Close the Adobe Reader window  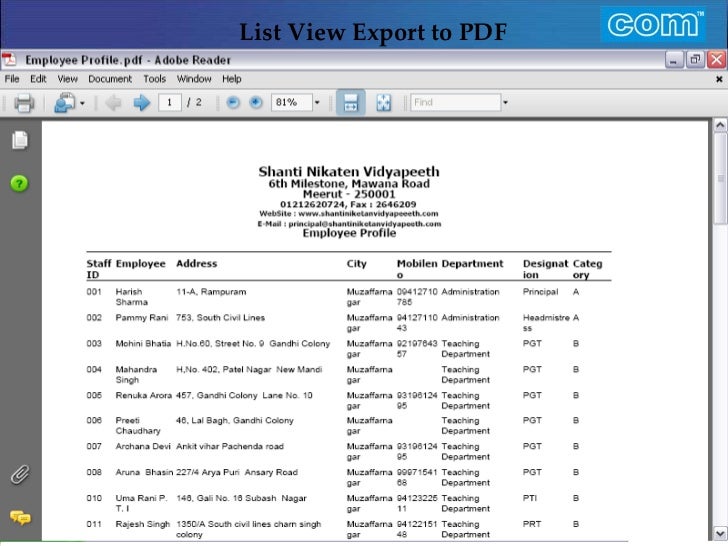pos(716,60)
